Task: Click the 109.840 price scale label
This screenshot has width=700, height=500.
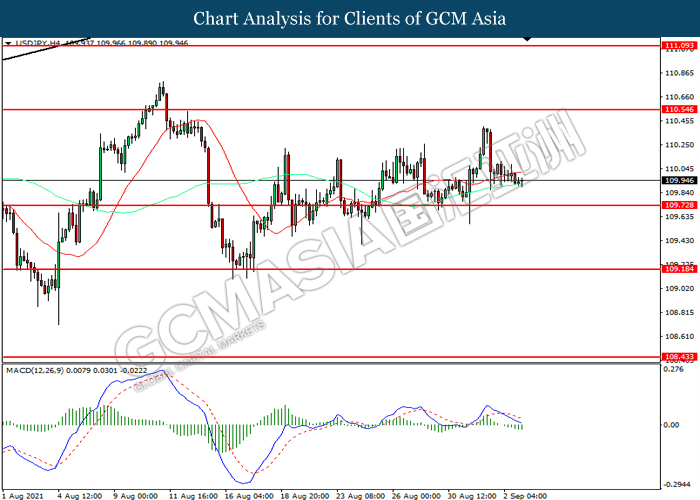Action: (x=679, y=193)
